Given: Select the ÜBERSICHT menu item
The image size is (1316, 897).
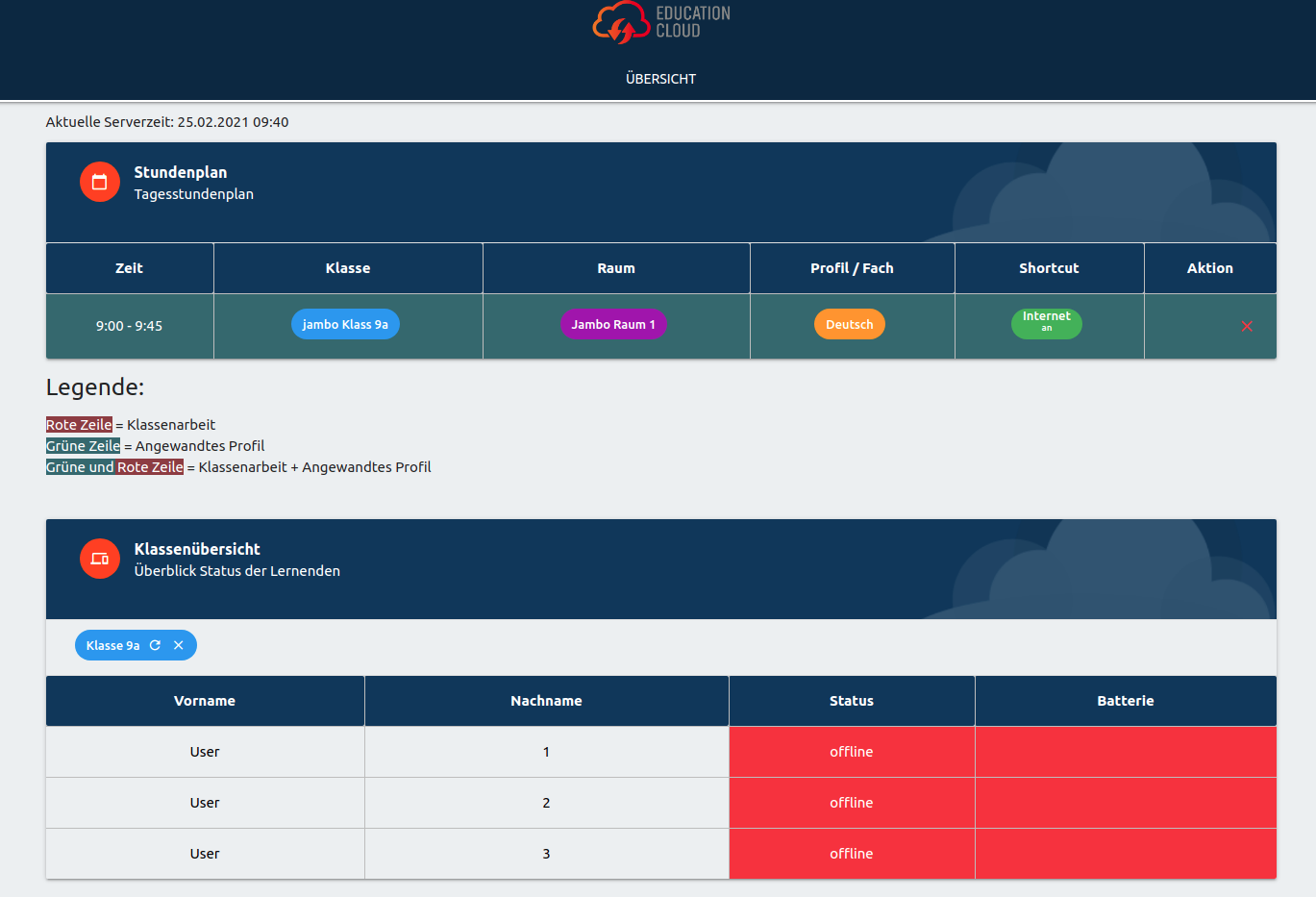Looking at the screenshot, I should 659,79.
